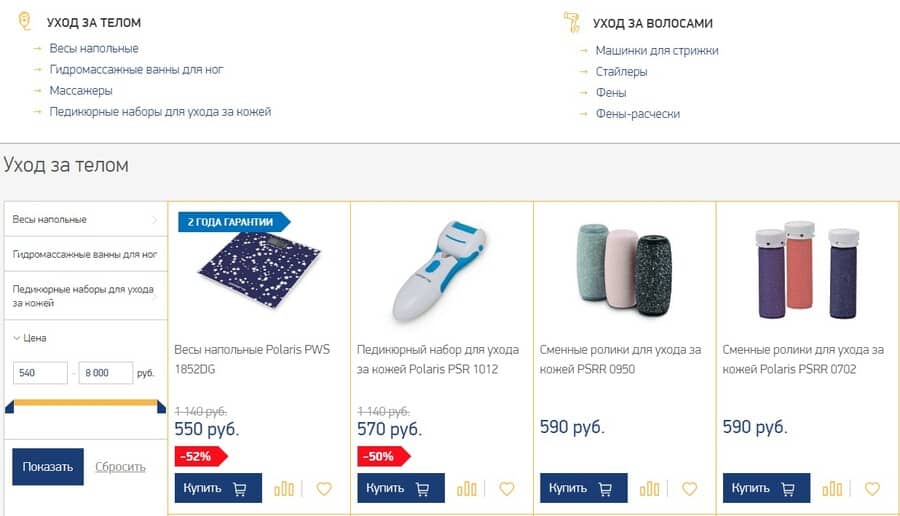Open Стайлеры in hair care menu
Screen dimensions: 900x516
click(x=621, y=72)
